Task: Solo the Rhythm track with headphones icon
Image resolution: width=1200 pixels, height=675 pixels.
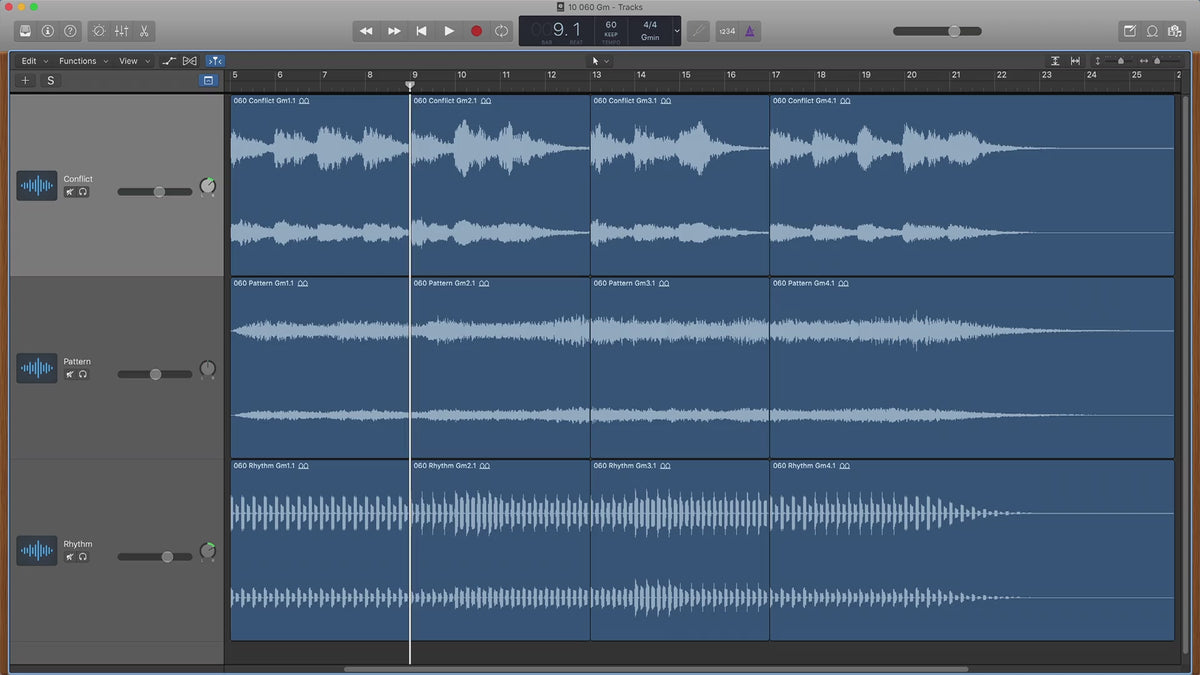Action: coord(83,557)
